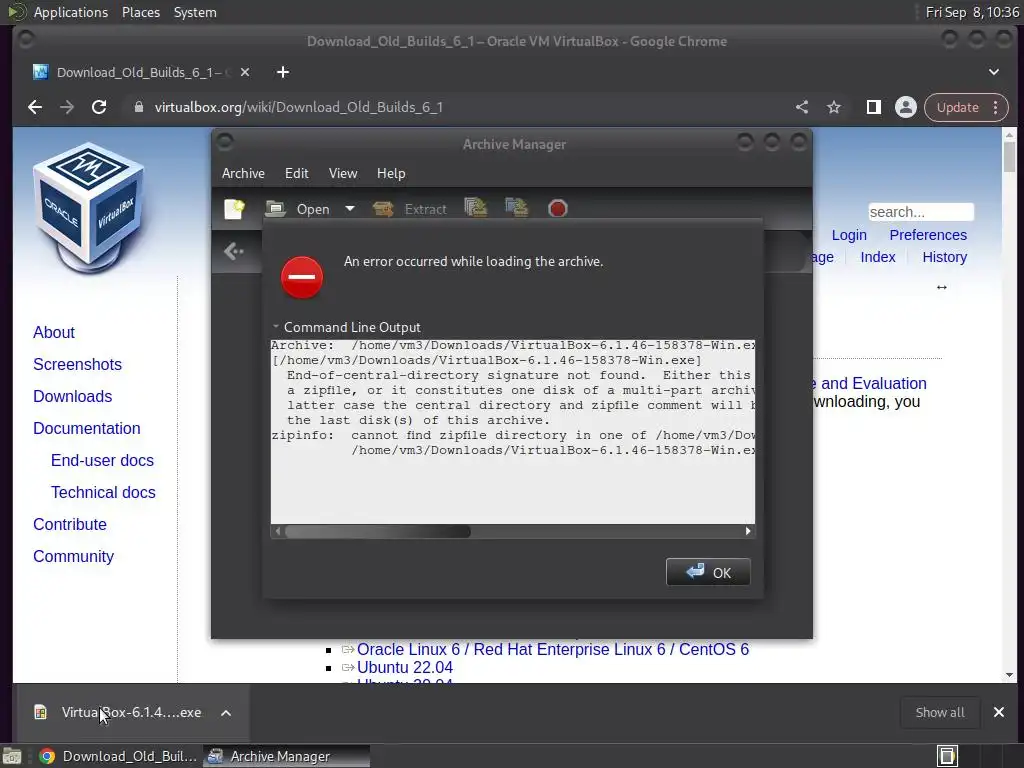Open the View menu in Archive Manager

pos(343,173)
